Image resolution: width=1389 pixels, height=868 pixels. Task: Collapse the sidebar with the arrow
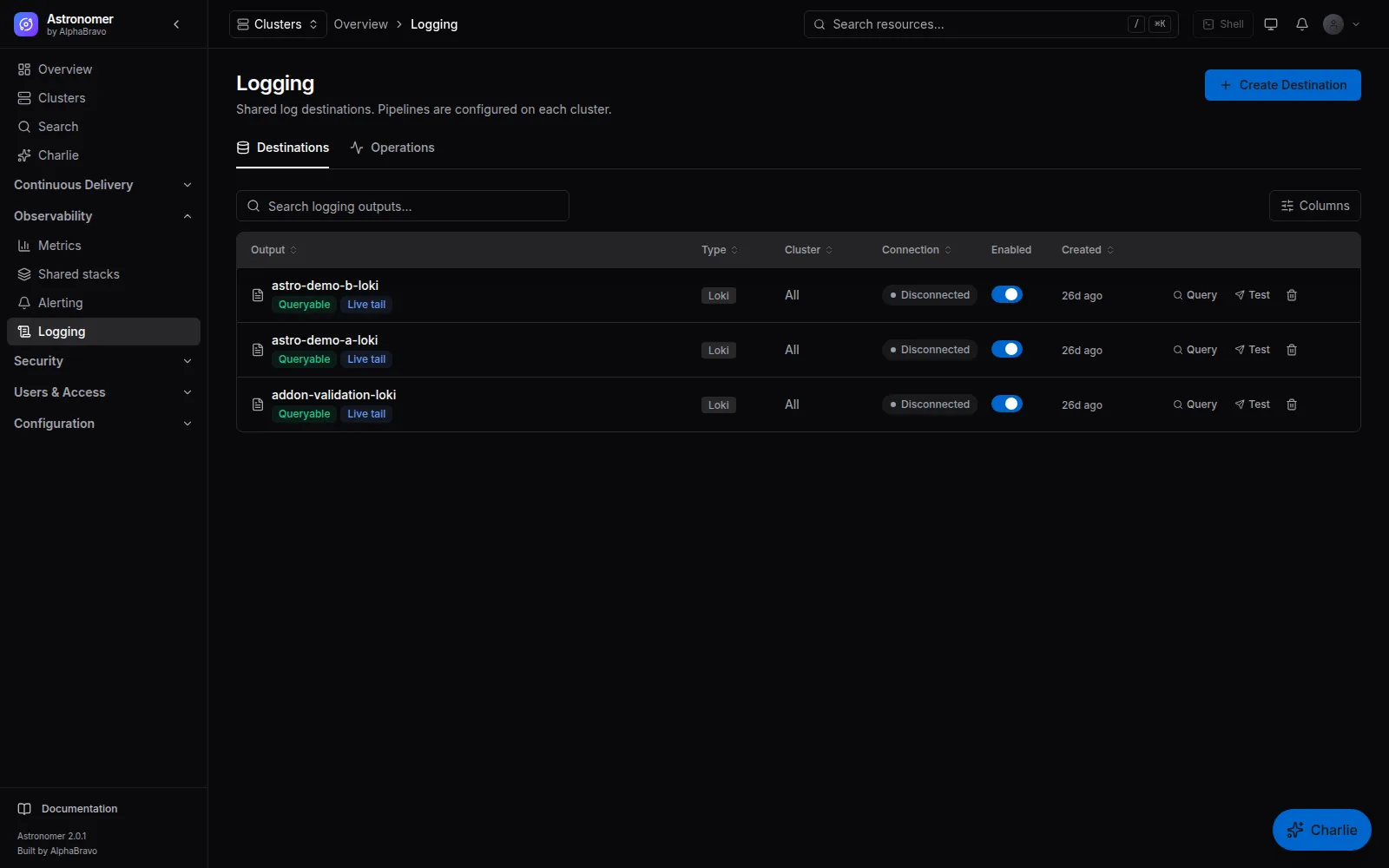pos(176,24)
